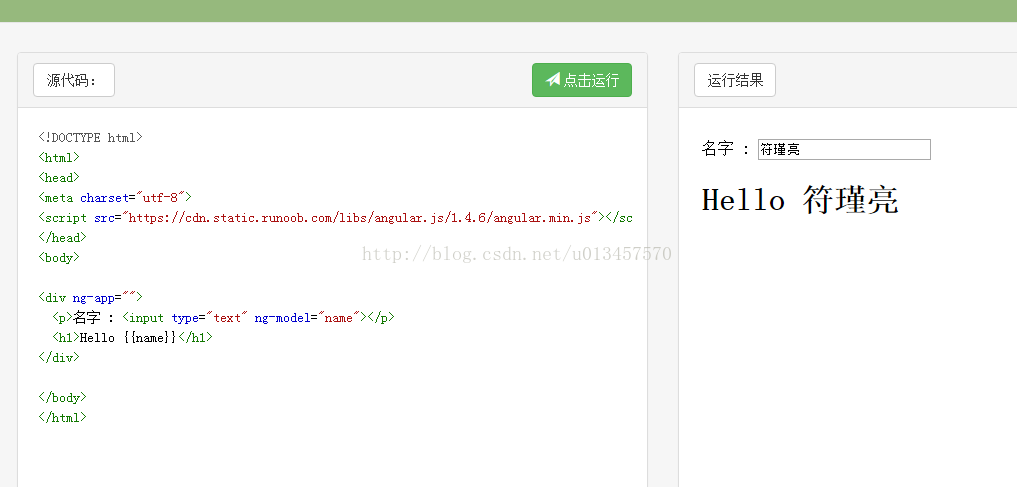Click the closing </body> tag line
Image resolution: width=1017 pixels, height=487 pixels.
pos(62,398)
